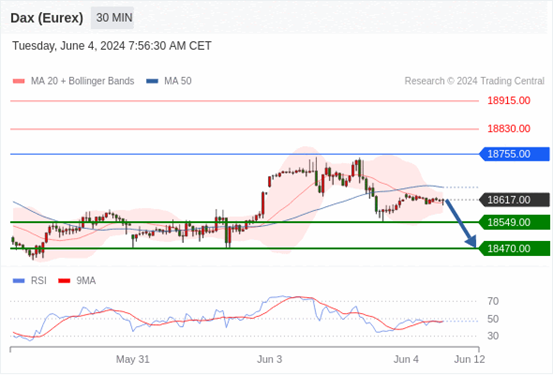The width and height of the screenshot is (553, 375).
Task: Click the Jun 12 date axis label
Action: tap(469, 359)
